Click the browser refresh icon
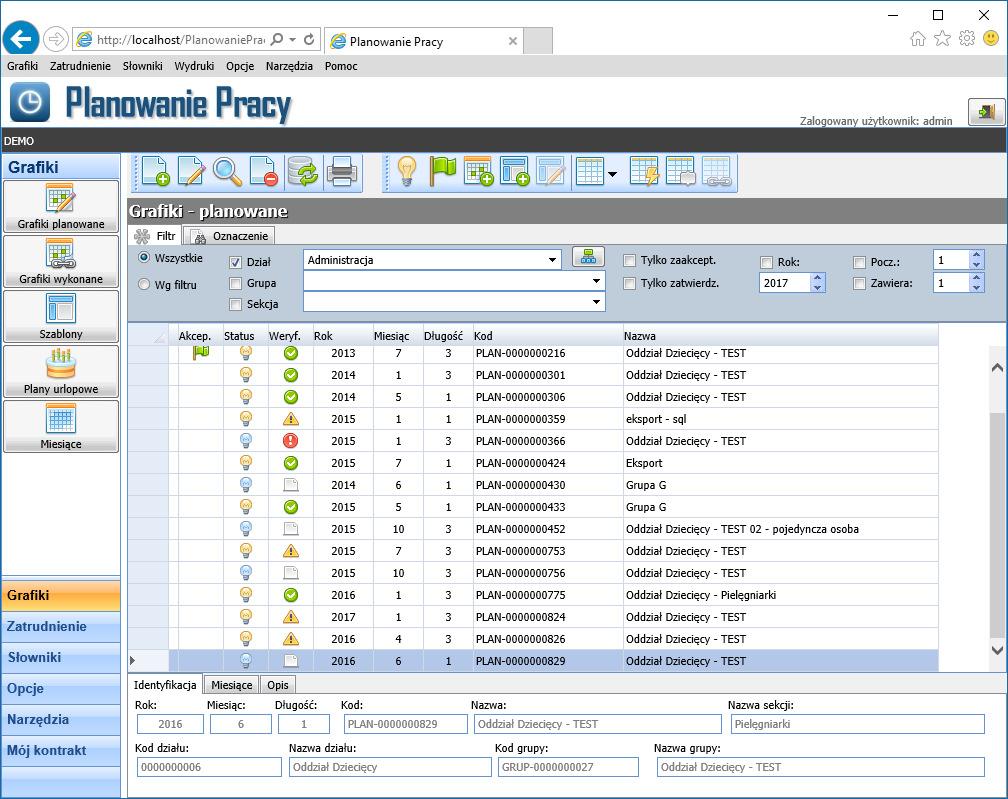Viewport: 1008px width, 799px height. click(x=309, y=40)
